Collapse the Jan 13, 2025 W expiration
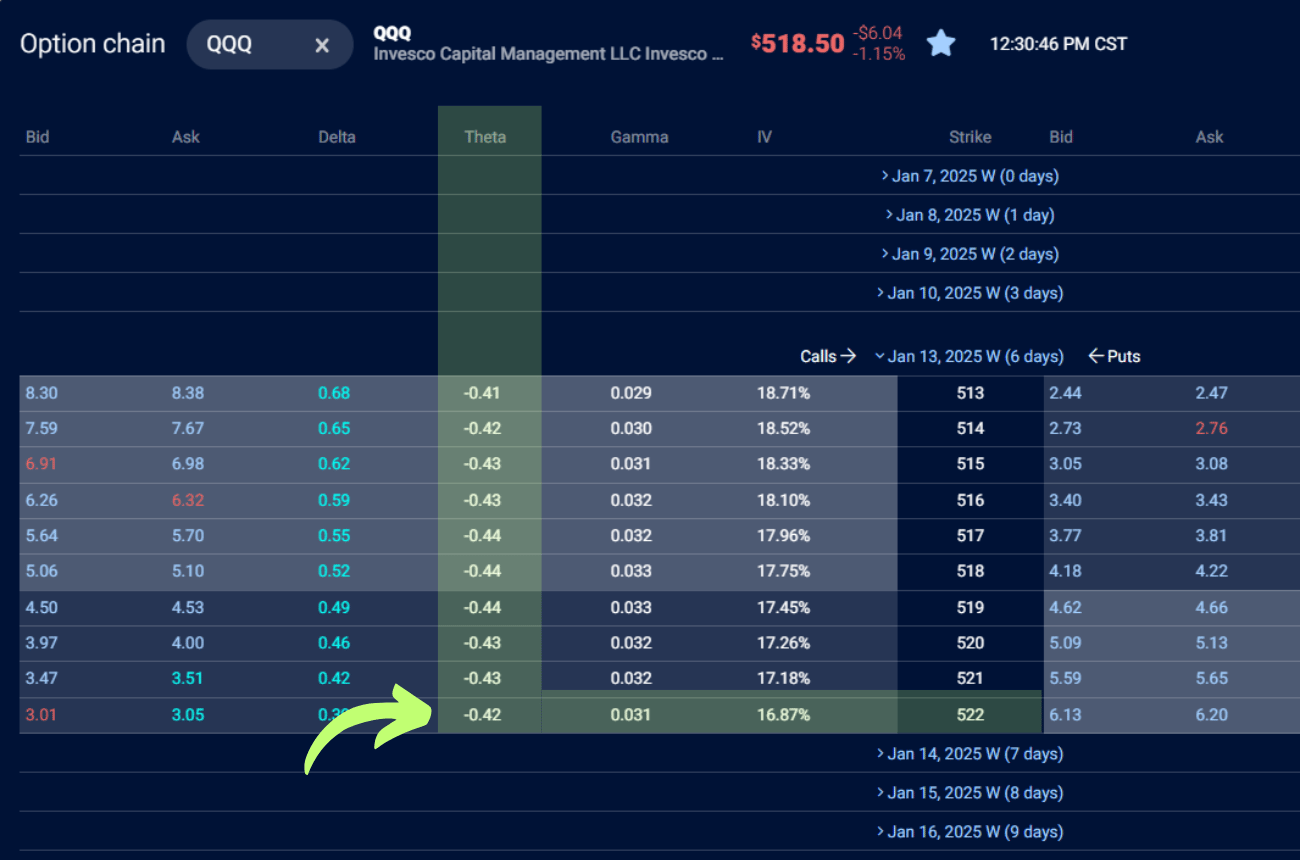This screenshot has width=1300, height=860. [x=969, y=356]
